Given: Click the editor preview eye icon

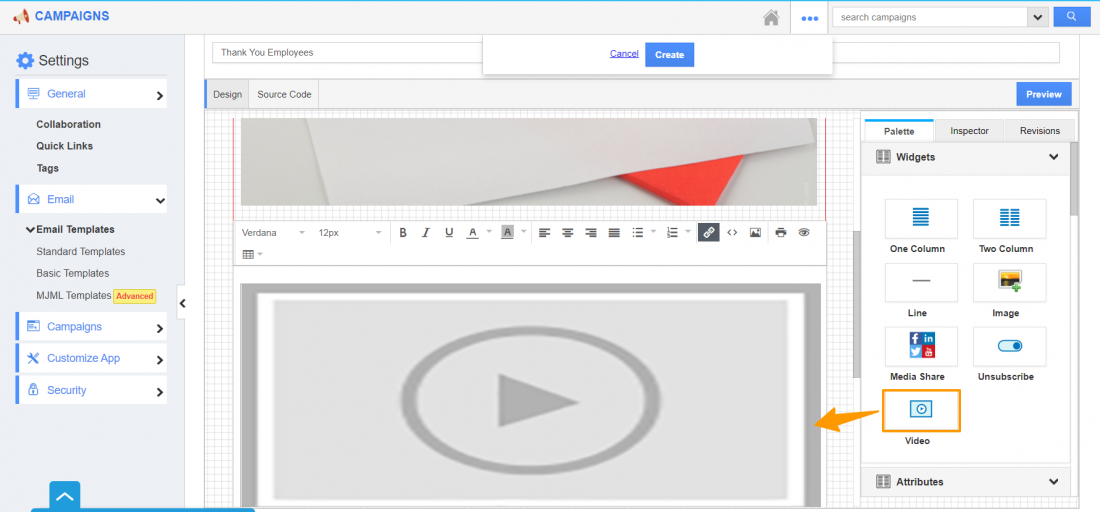Looking at the screenshot, I should pos(804,233).
